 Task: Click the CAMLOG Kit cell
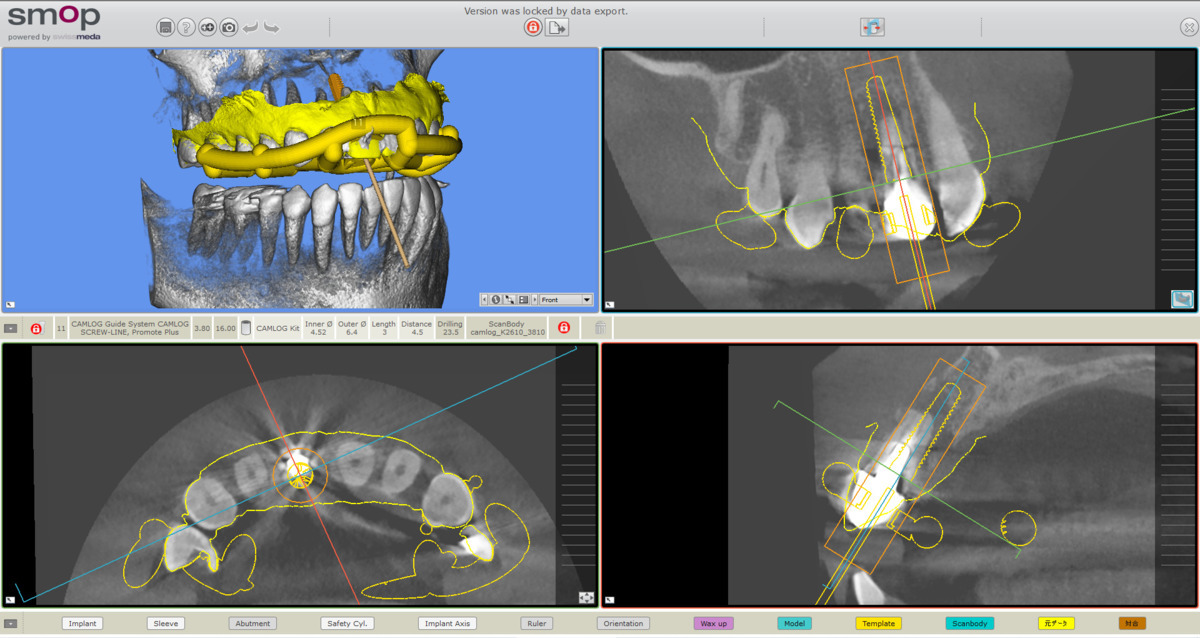[x=278, y=328]
